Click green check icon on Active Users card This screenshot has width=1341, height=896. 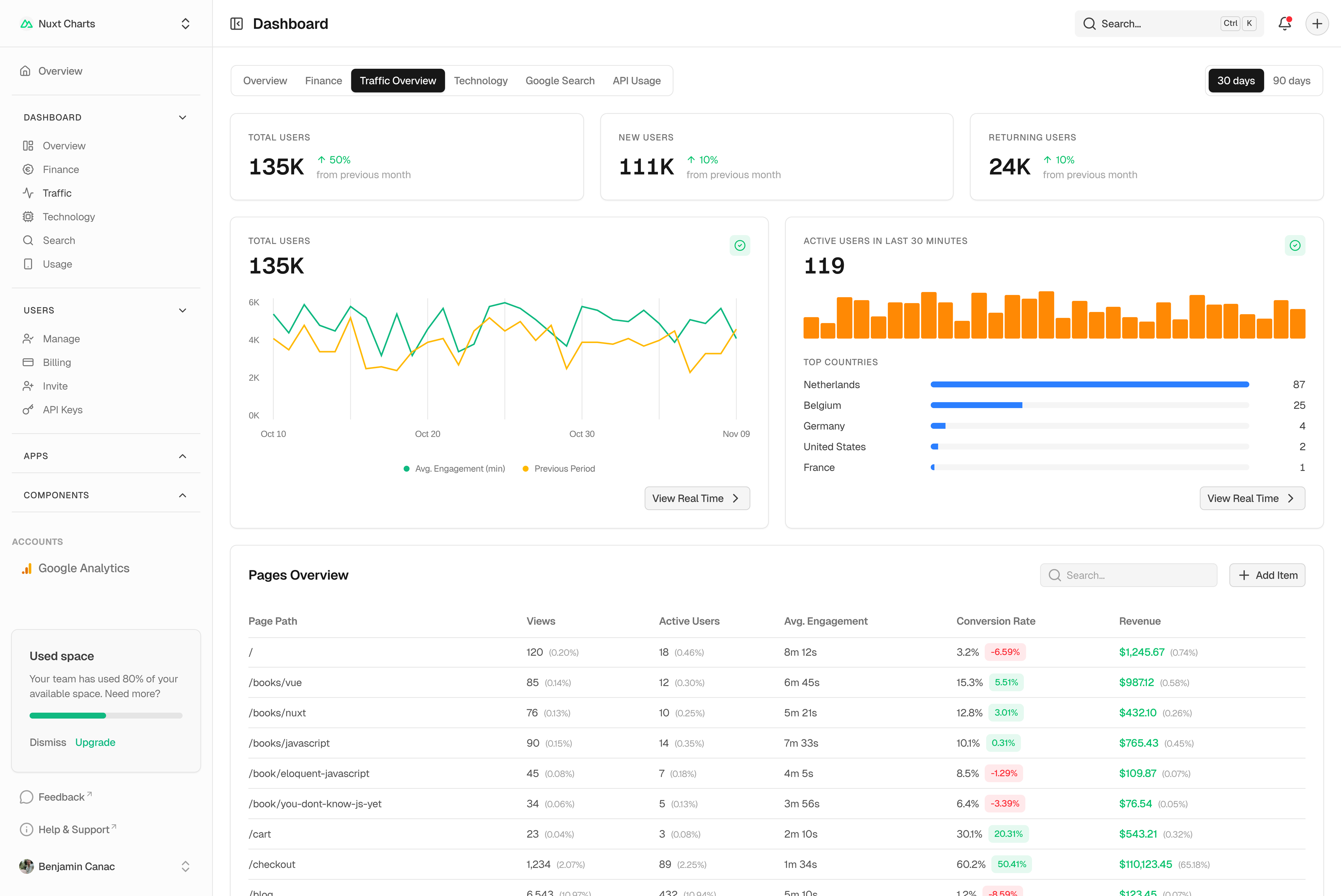[x=1295, y=246]
